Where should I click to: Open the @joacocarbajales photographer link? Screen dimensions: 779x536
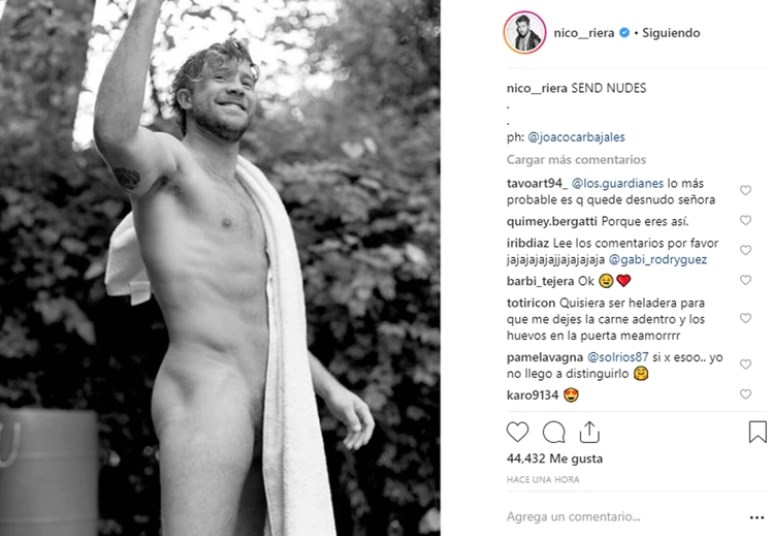tap(576, 138)
